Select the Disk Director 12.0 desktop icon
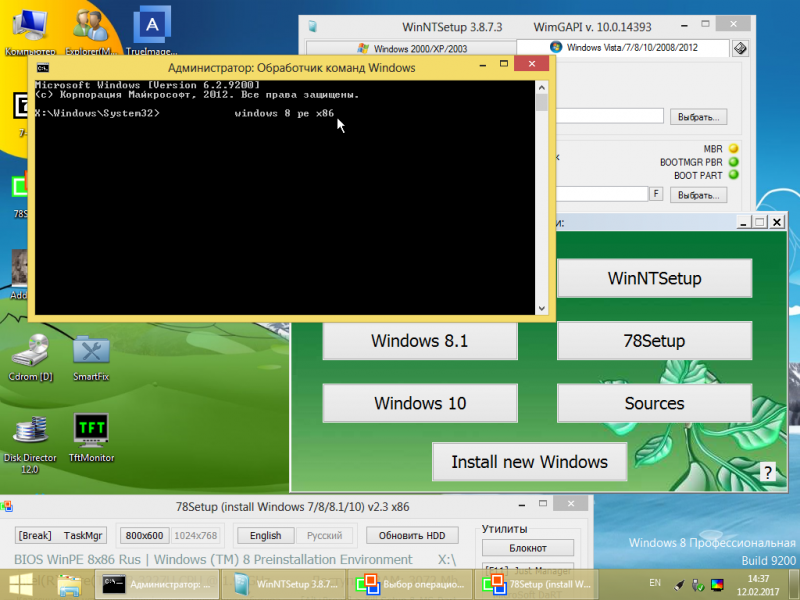This screenshot has height=600, width=800. pyautogui.click(x=30, y=445)
